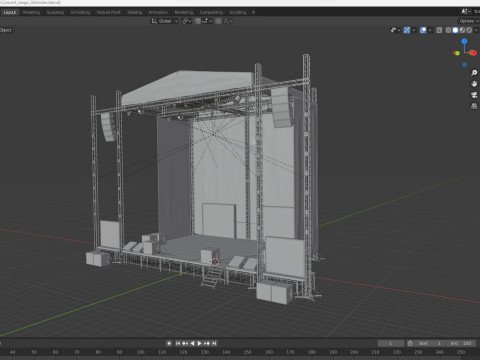Select material preview shading
The height and width of the screenshot is (360, 480).
point(462,30)
